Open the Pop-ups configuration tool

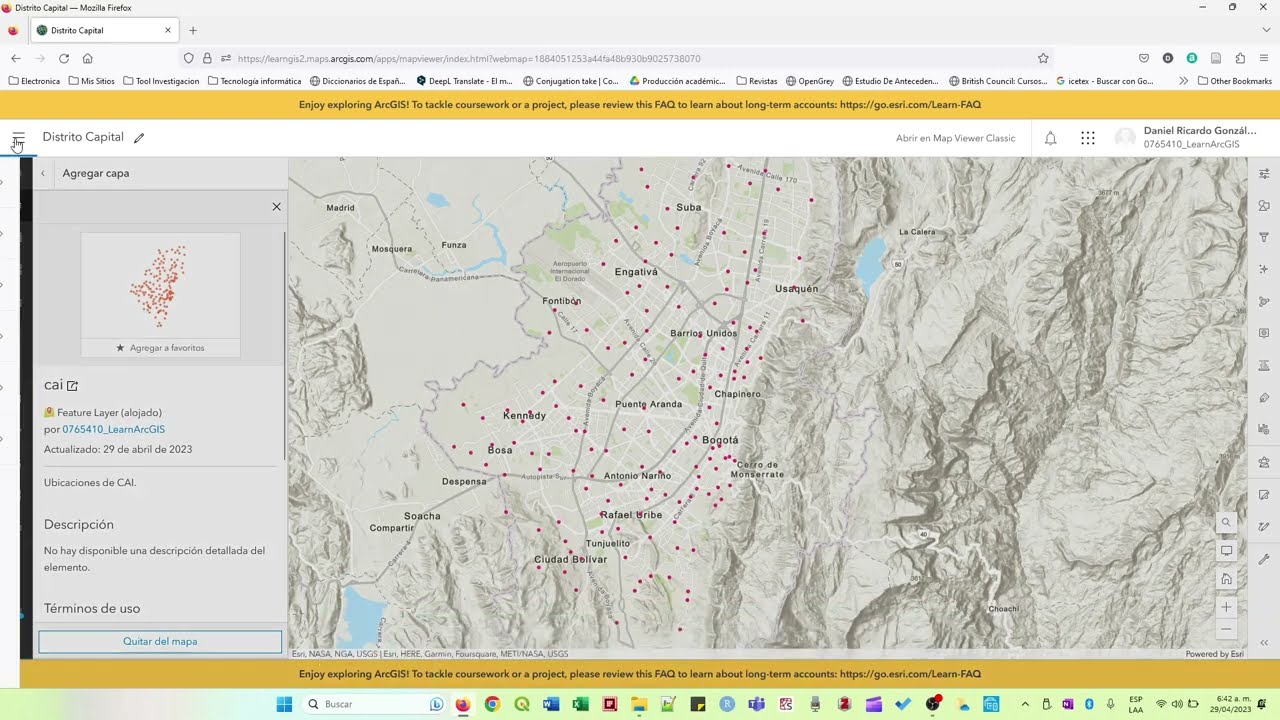pos(1264,333)
